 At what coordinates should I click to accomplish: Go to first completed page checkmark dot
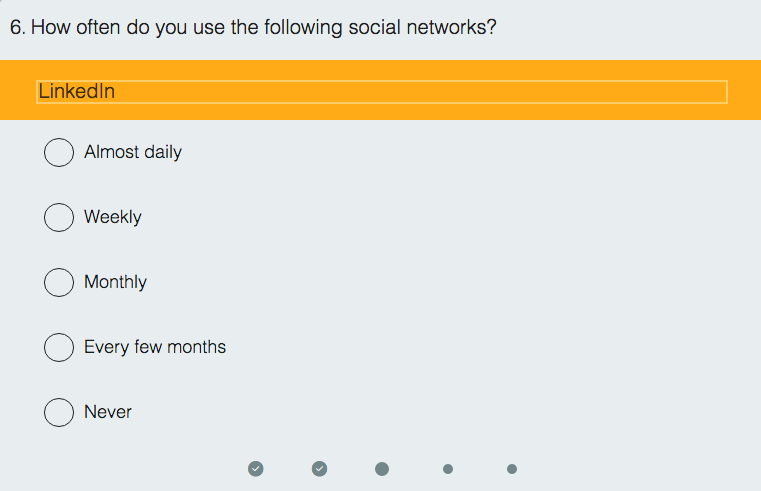(256, 468)
